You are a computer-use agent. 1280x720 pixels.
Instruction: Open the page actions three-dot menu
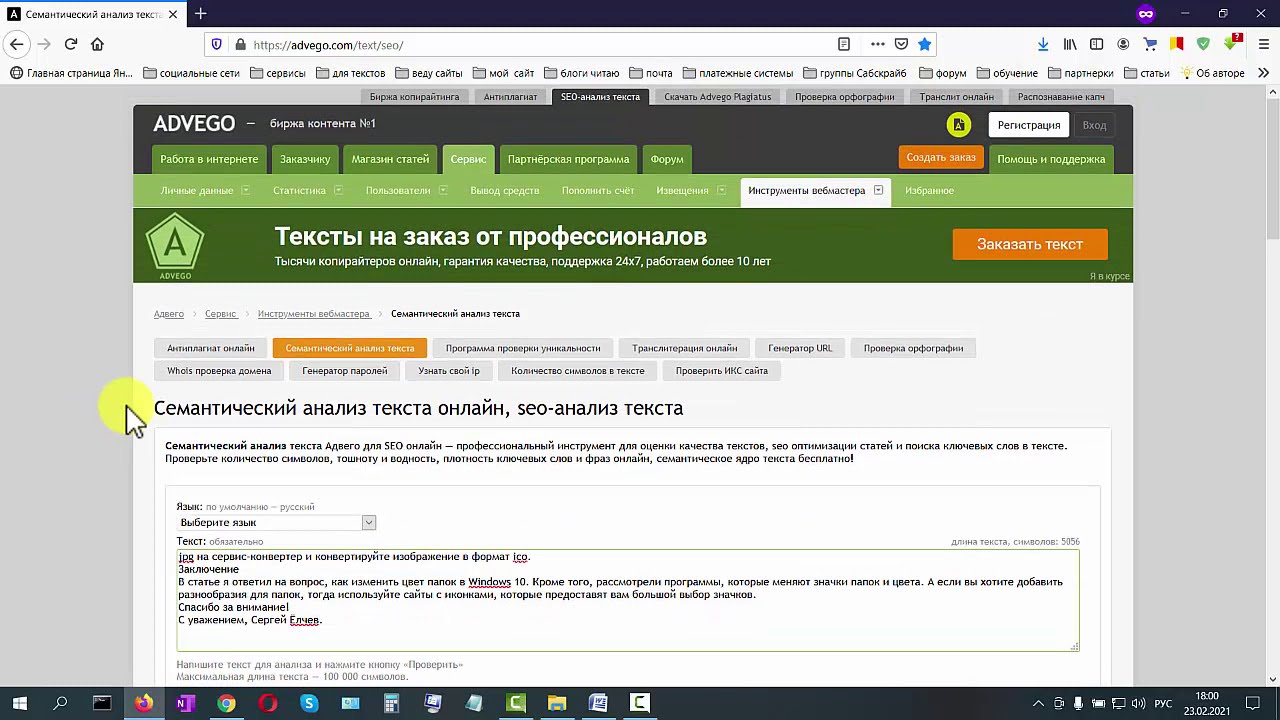click(877, 44)
